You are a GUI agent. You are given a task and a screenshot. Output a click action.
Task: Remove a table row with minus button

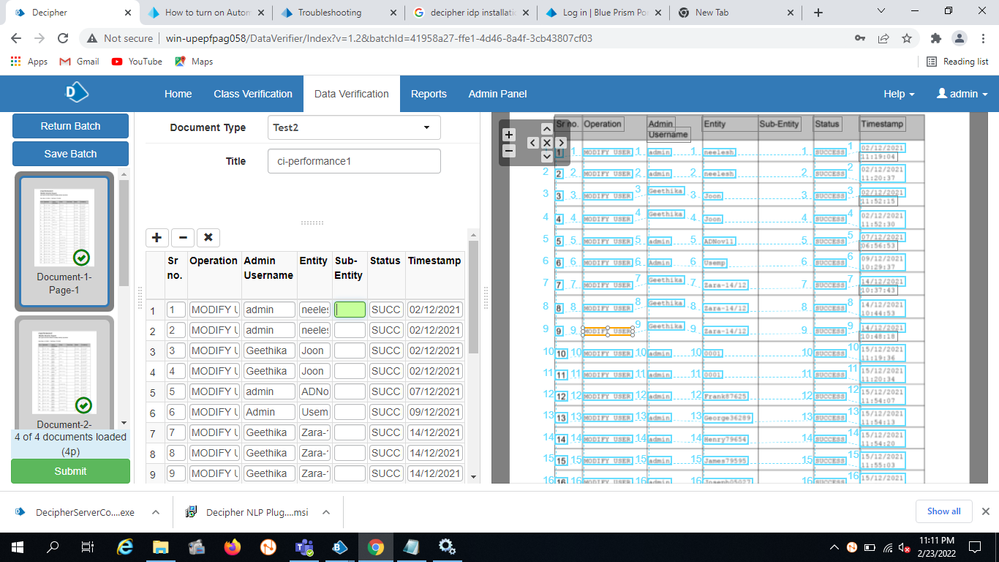[x=183, y=238]
